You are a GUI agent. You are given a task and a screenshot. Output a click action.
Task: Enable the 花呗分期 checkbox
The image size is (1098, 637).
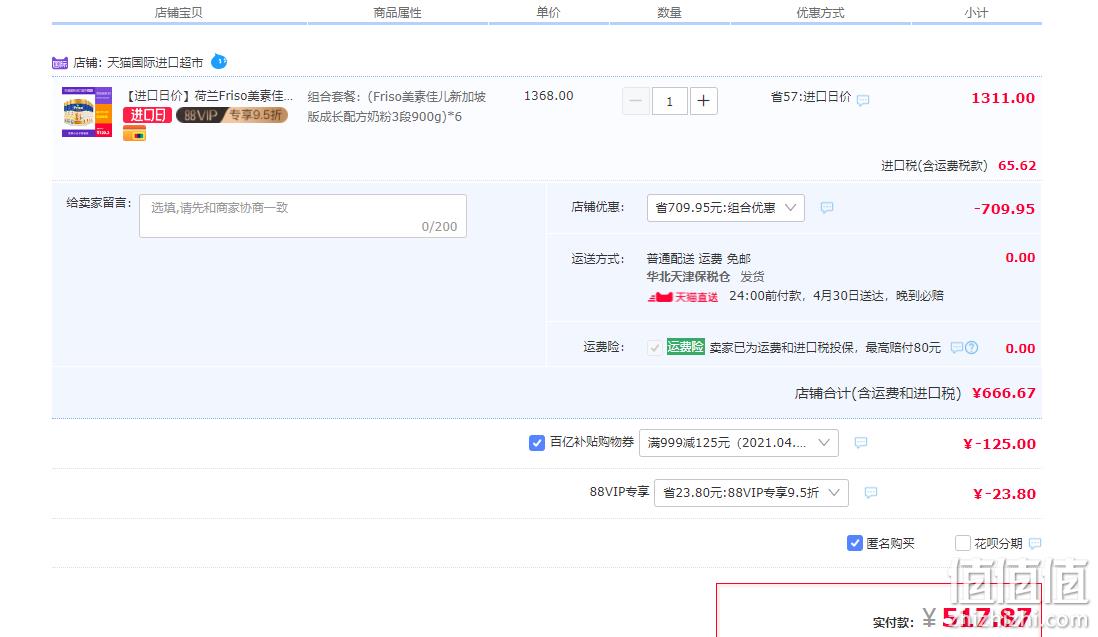(963, 543)
